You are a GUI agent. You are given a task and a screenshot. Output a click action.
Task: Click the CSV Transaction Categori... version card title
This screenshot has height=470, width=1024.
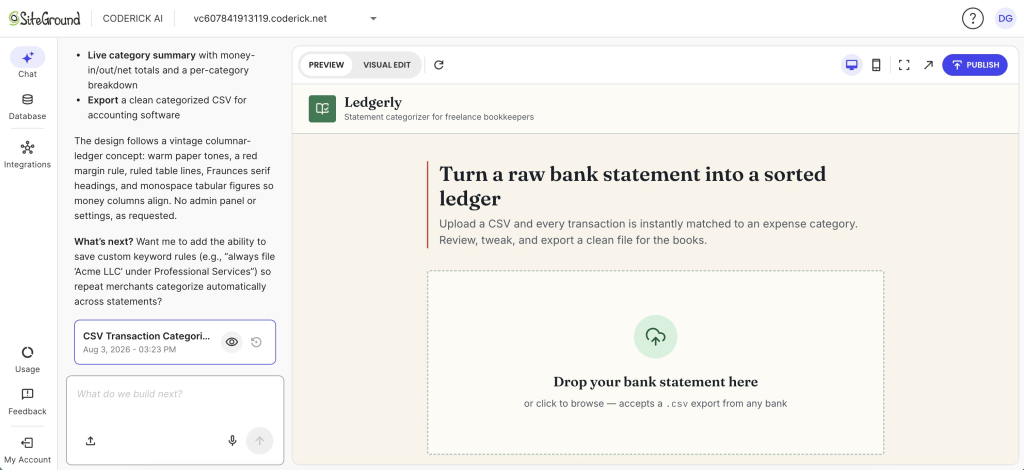(147, 336)
